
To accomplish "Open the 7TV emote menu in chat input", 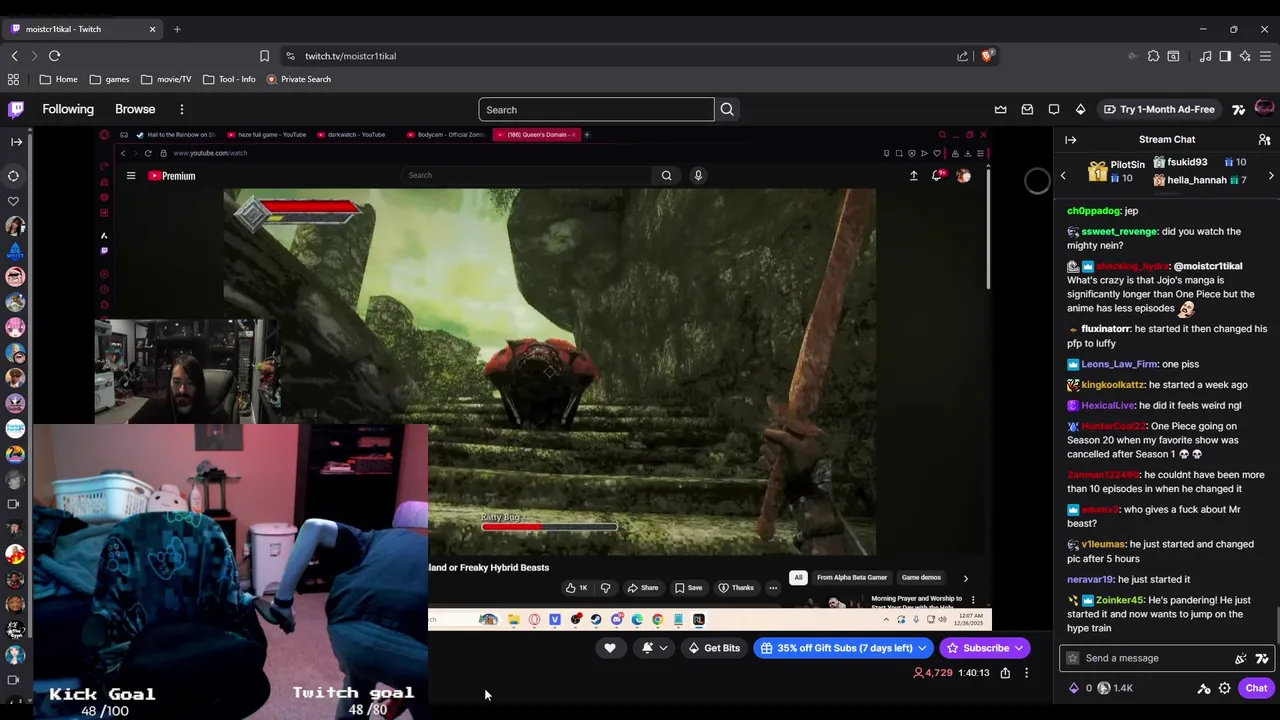I will pyautogui.click(x=1262, y=658).
